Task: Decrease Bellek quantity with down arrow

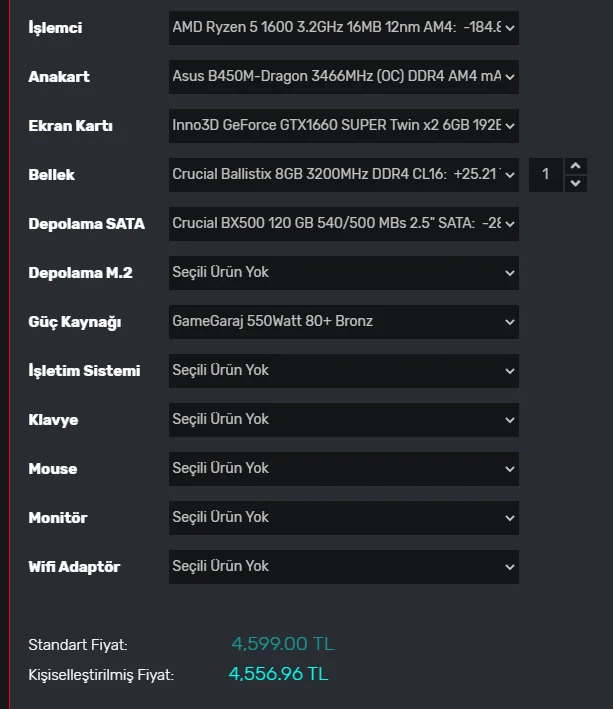Action: [575, 184]
